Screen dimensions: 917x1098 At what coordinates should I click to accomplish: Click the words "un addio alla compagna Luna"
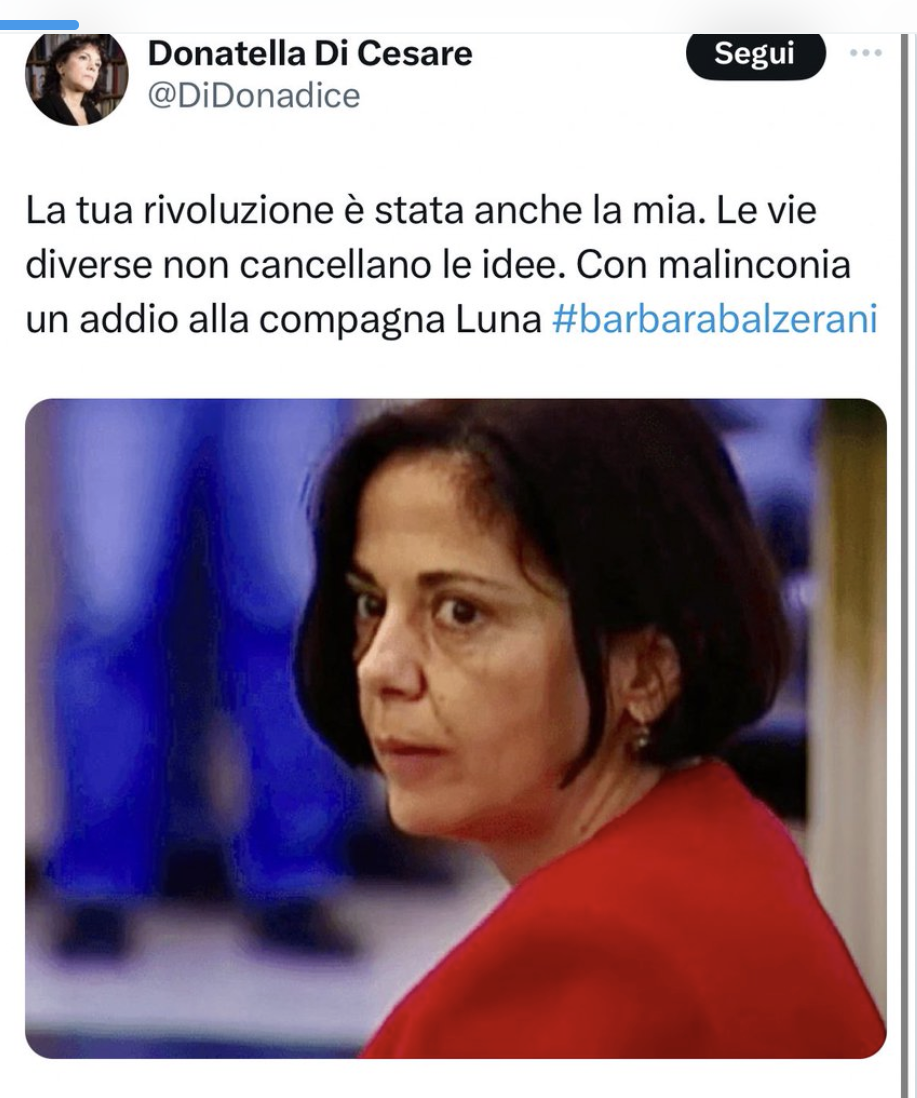(284, 320)
